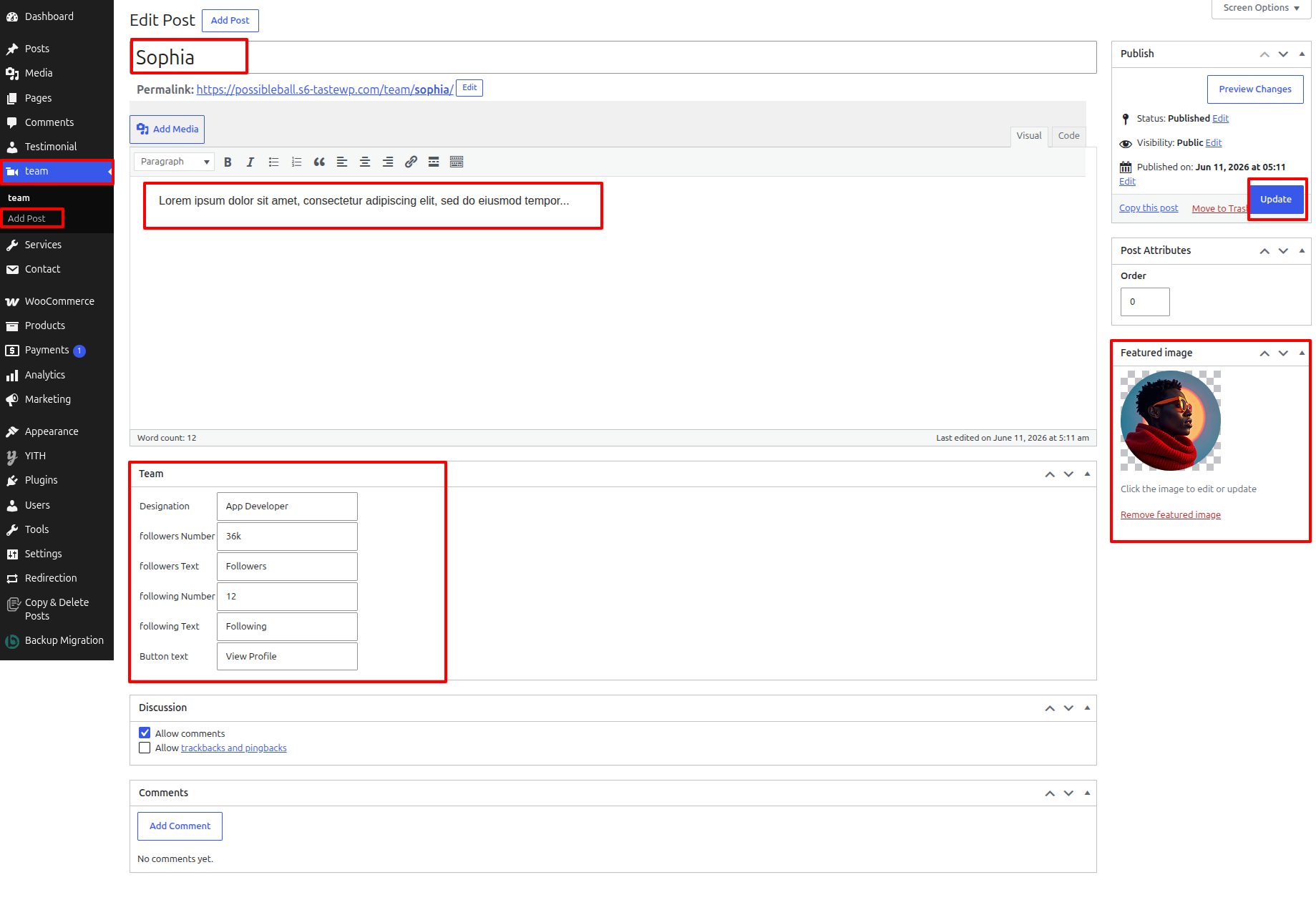Click the Designation input field

pyautogui.click(x=287, y=507)
